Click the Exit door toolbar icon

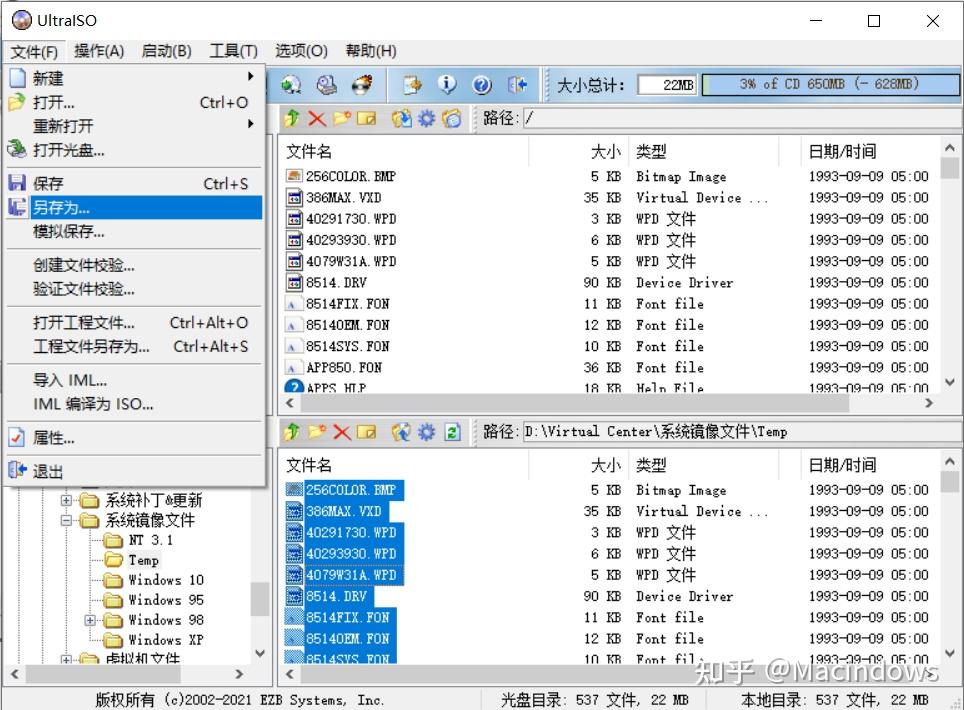point(517,84)
